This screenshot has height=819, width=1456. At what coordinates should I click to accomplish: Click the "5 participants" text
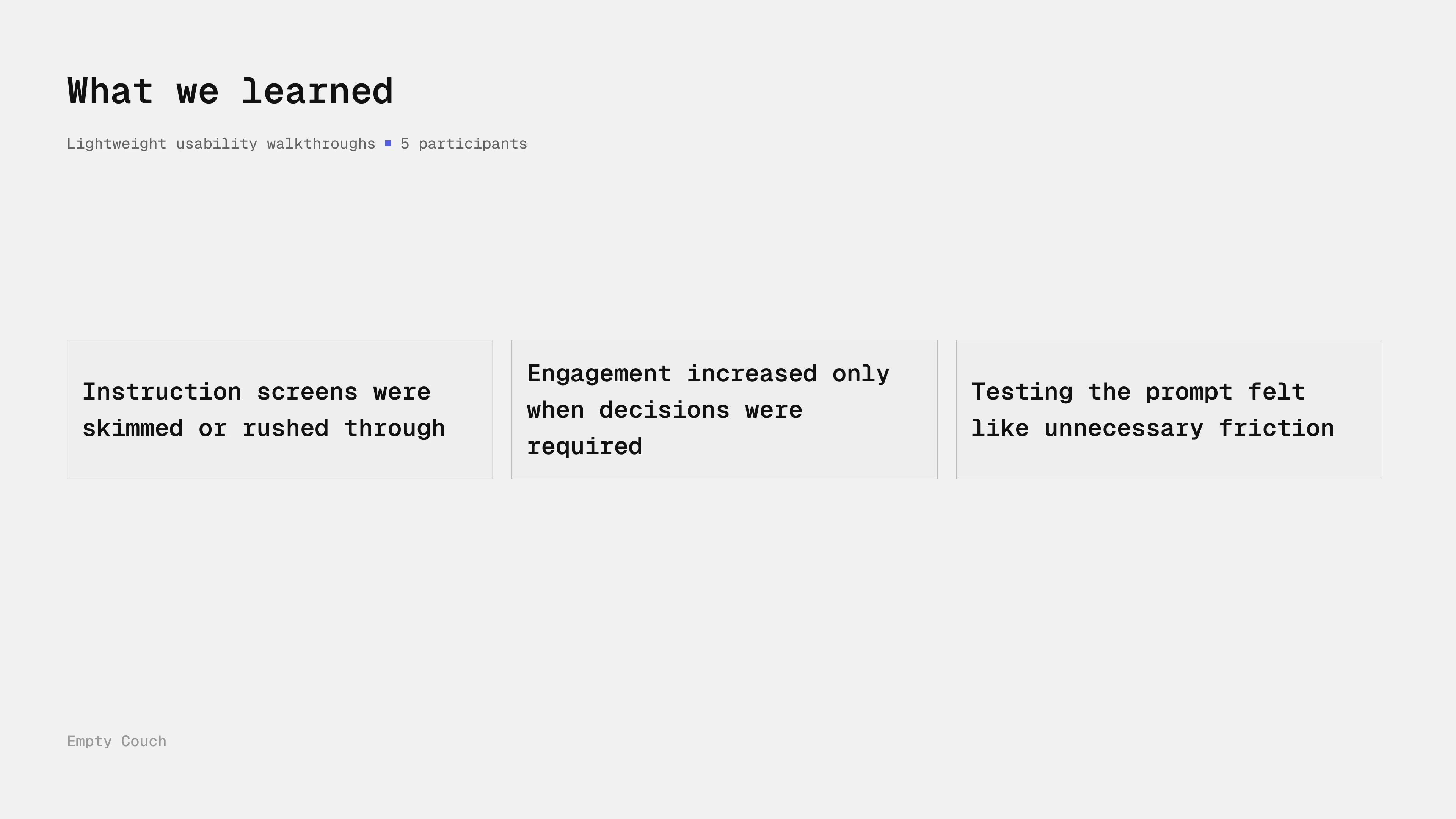463,144
